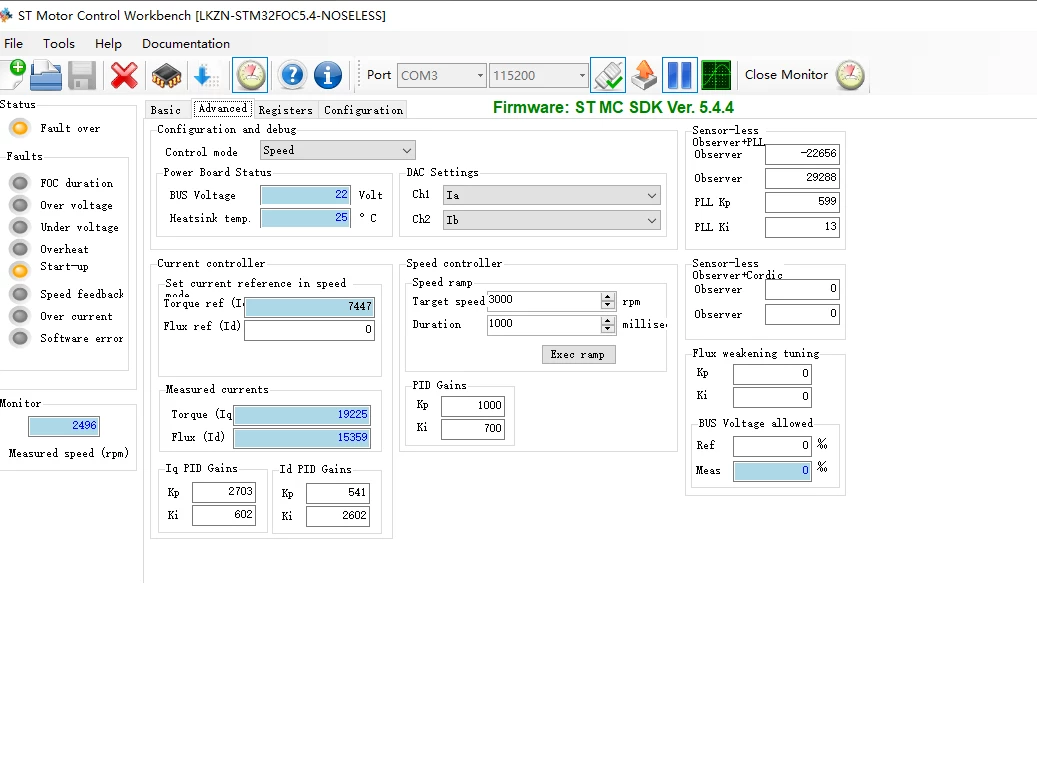Open a project with the folder icon
The image size is (1037, 784).
click(x=46, y=75)
